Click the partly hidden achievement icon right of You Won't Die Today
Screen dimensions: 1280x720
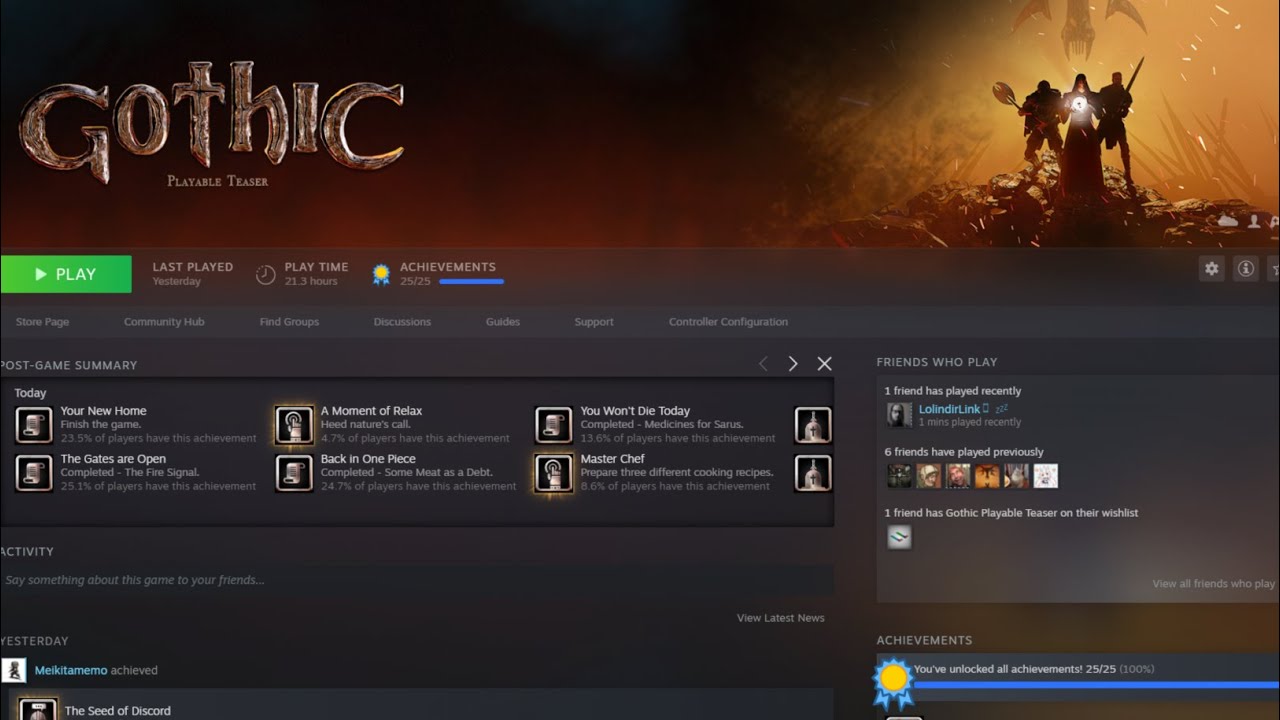[x=813, y=425]
